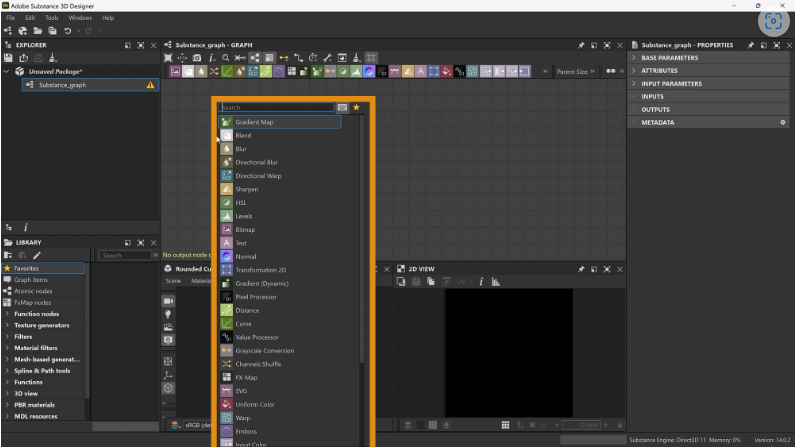Open the Tools menu

click(52, 18)
